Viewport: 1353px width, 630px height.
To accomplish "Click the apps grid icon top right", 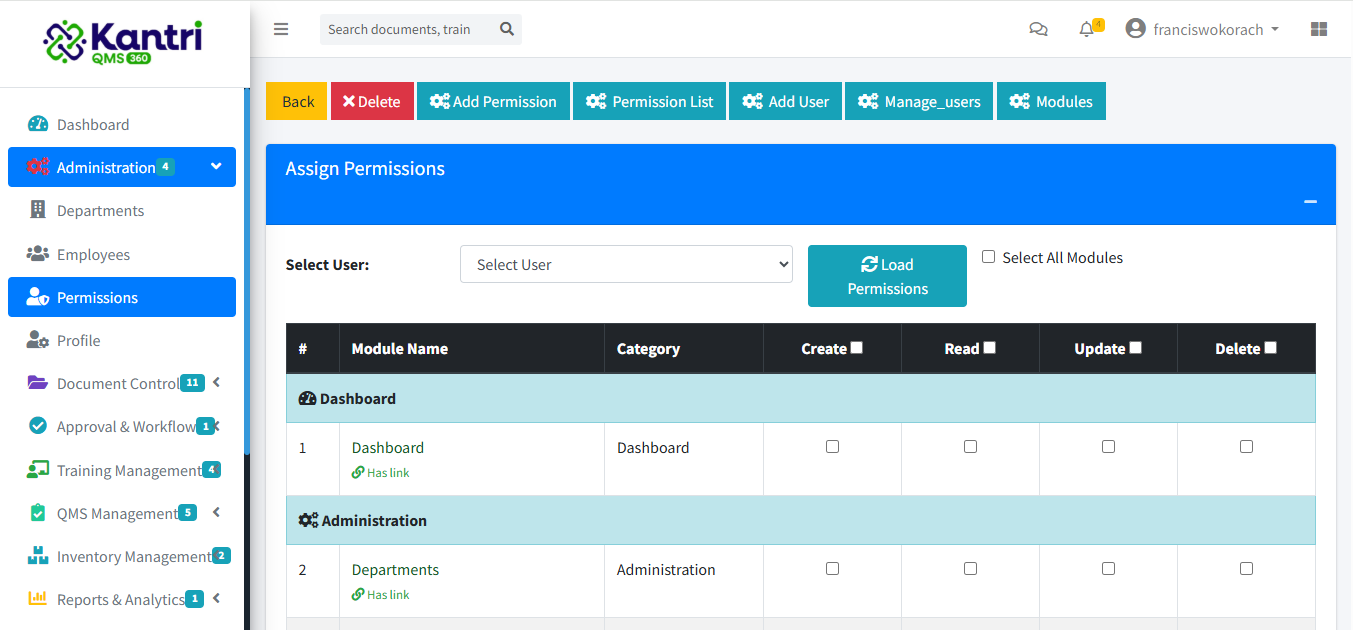I will (x=1319, y=29).
